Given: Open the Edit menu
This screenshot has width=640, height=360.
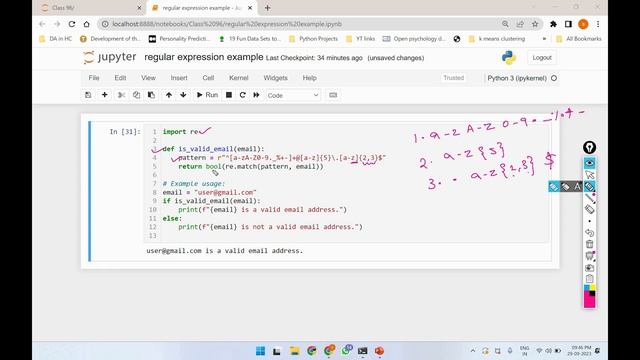Looking at the screenshot, I should tap(120, 78).
